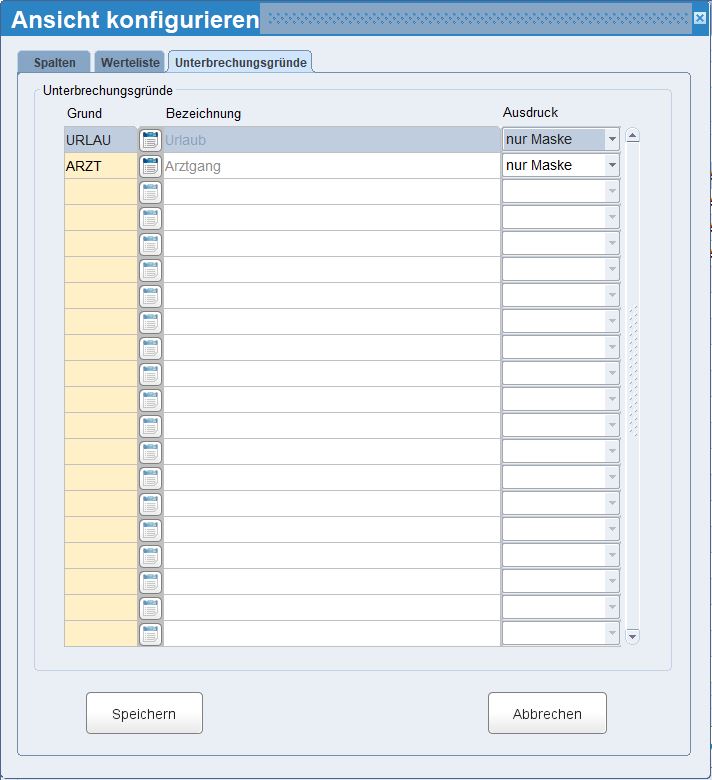Select the URLAU Grund cell
Image resolution: width=712 pixels, height=780 pixels.
tap(100, 140)
